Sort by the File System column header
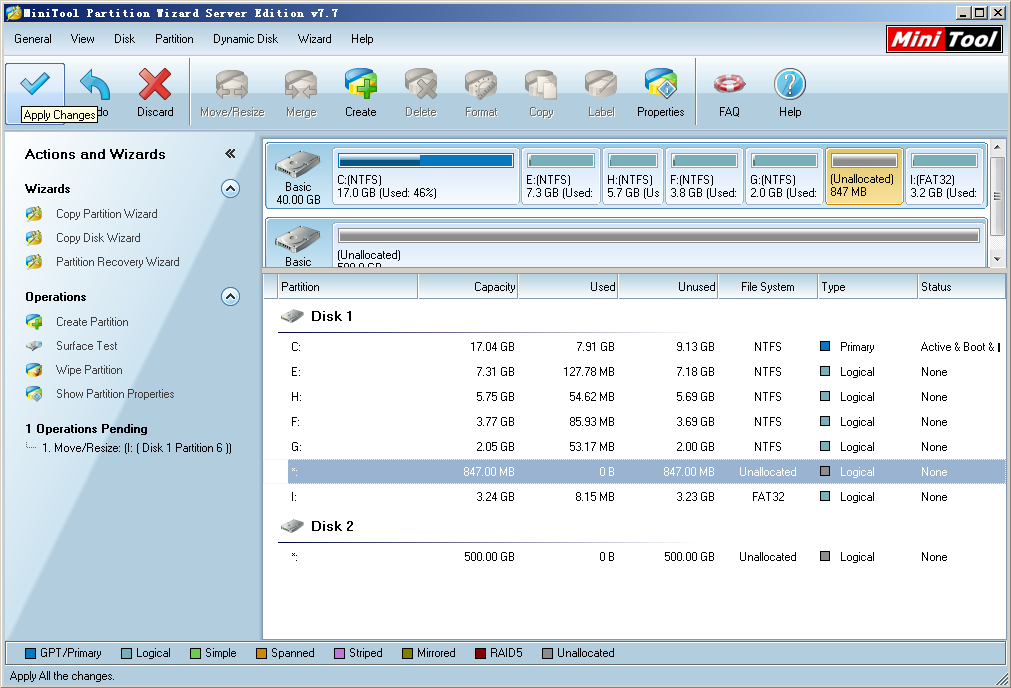Screen dimensions: 1011x688 pos(767,287)
